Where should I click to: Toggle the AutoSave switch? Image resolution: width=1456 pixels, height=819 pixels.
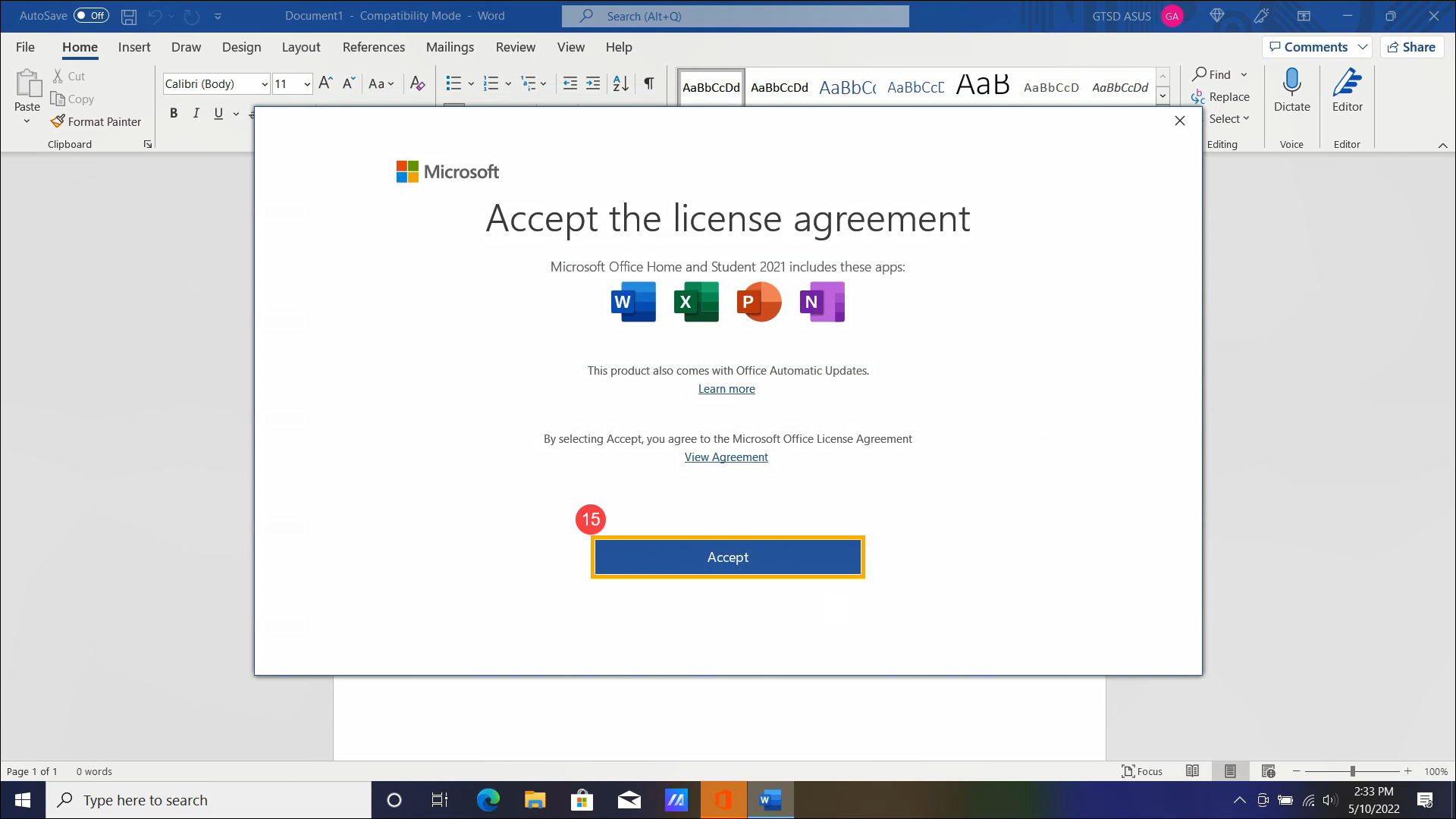(x=91, y=16)
